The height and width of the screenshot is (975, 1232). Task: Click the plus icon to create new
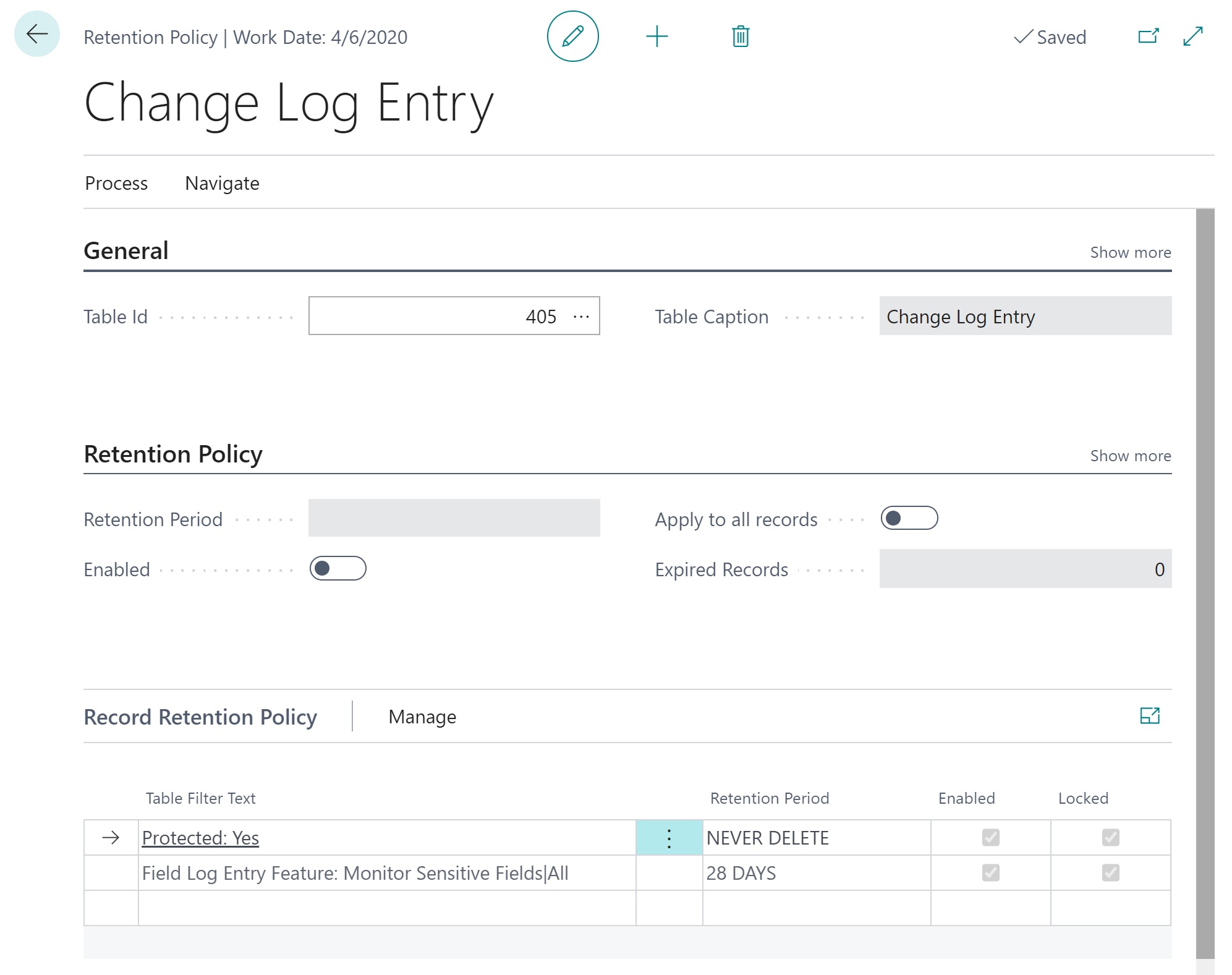(656, 36)
